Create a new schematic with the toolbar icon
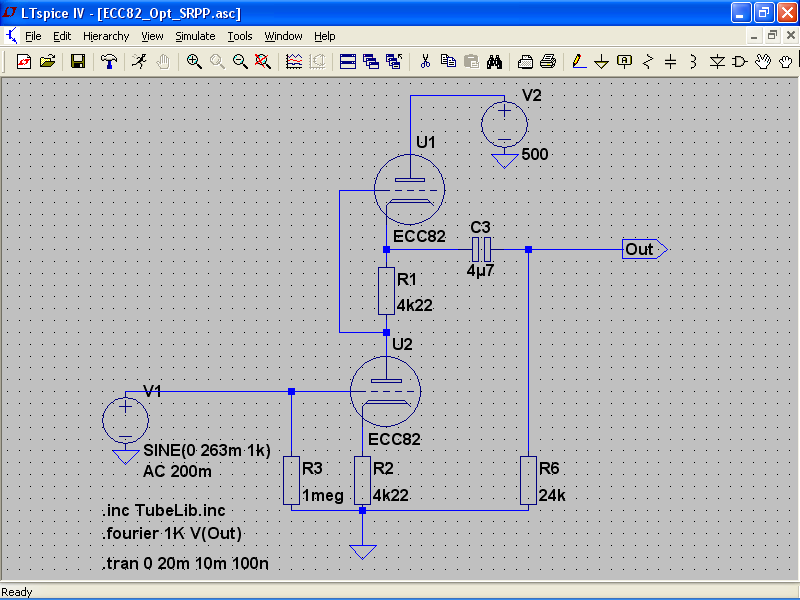Image resolution: width=800 pixels, height=600 pixels. click(24, 62)
